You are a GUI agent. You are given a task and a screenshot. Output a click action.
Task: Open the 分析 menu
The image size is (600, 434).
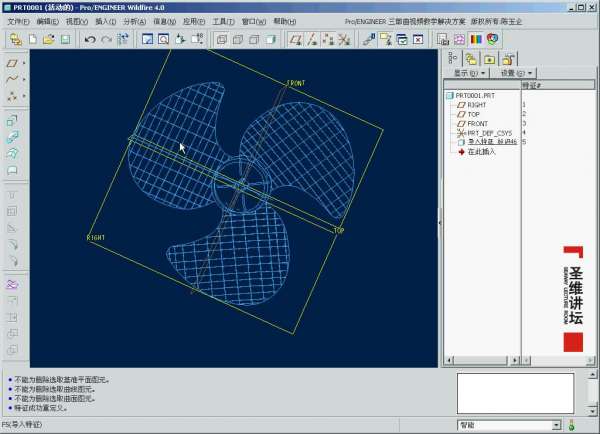[x=135, y=21]
